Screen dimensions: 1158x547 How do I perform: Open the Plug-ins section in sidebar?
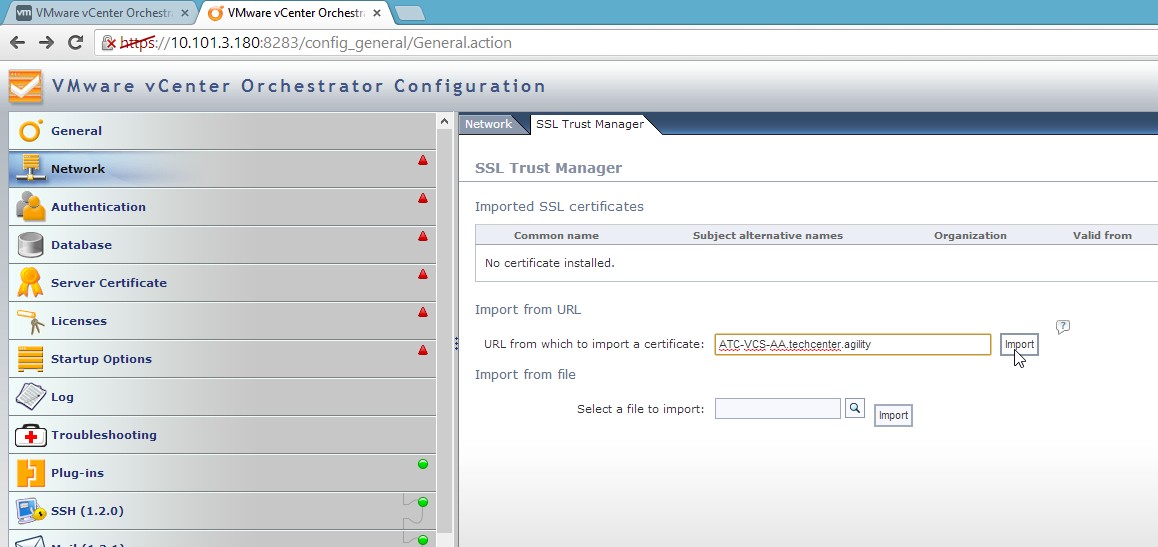click(x=77, y=473)
